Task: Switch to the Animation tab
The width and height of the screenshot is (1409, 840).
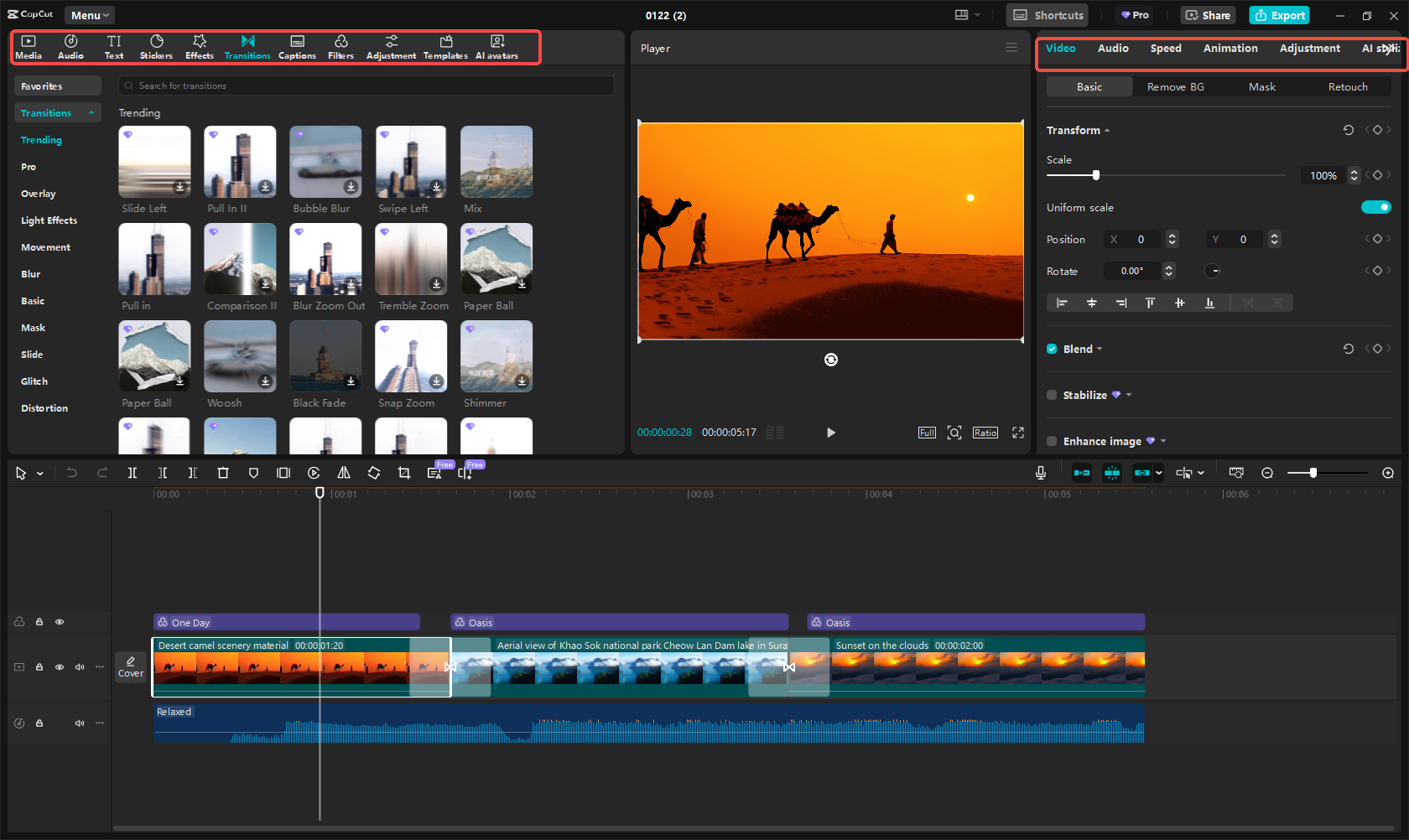Action: [1230, 49]
